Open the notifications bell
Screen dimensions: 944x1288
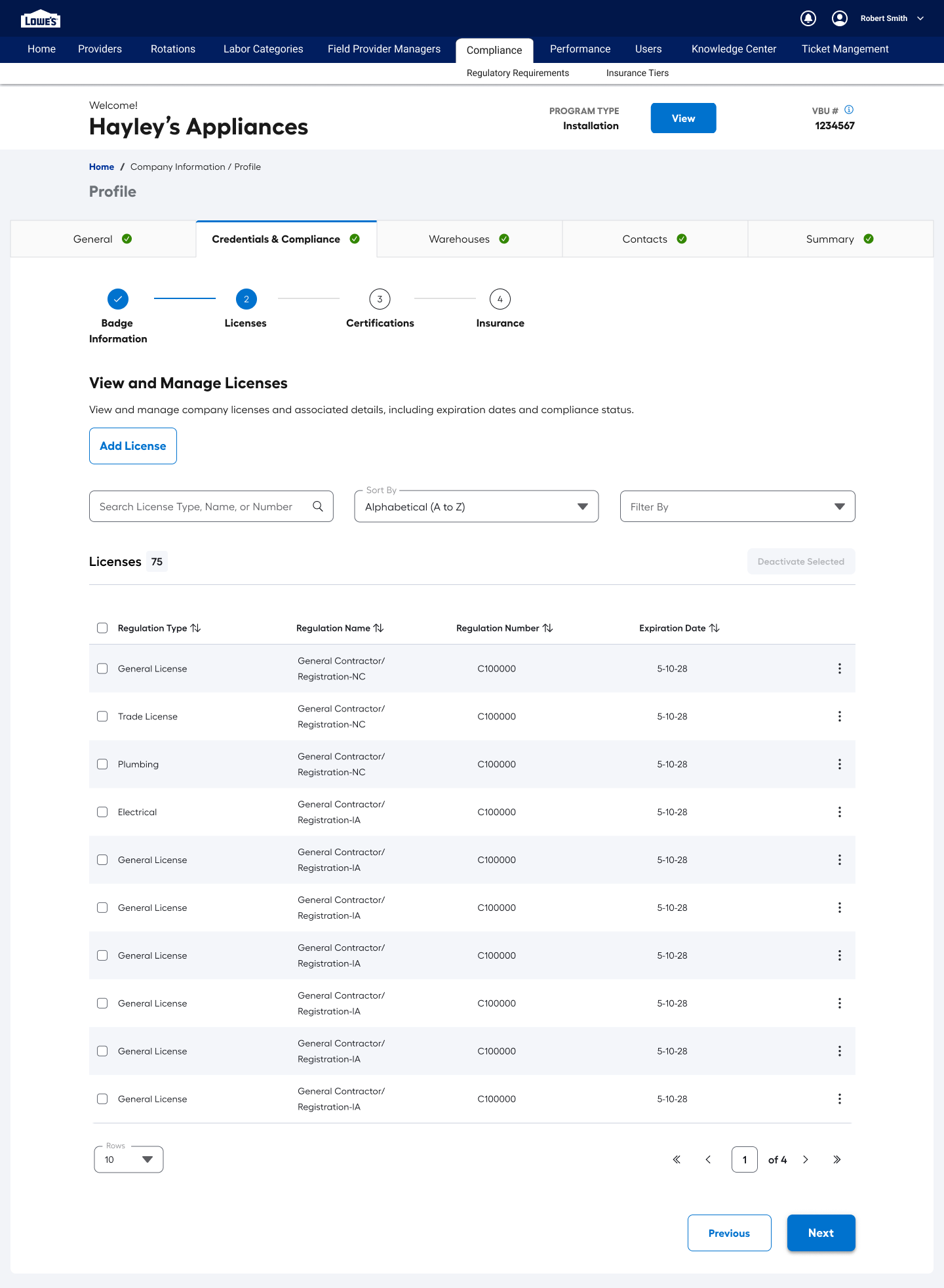pyautogui.click(x=808, y=18)
